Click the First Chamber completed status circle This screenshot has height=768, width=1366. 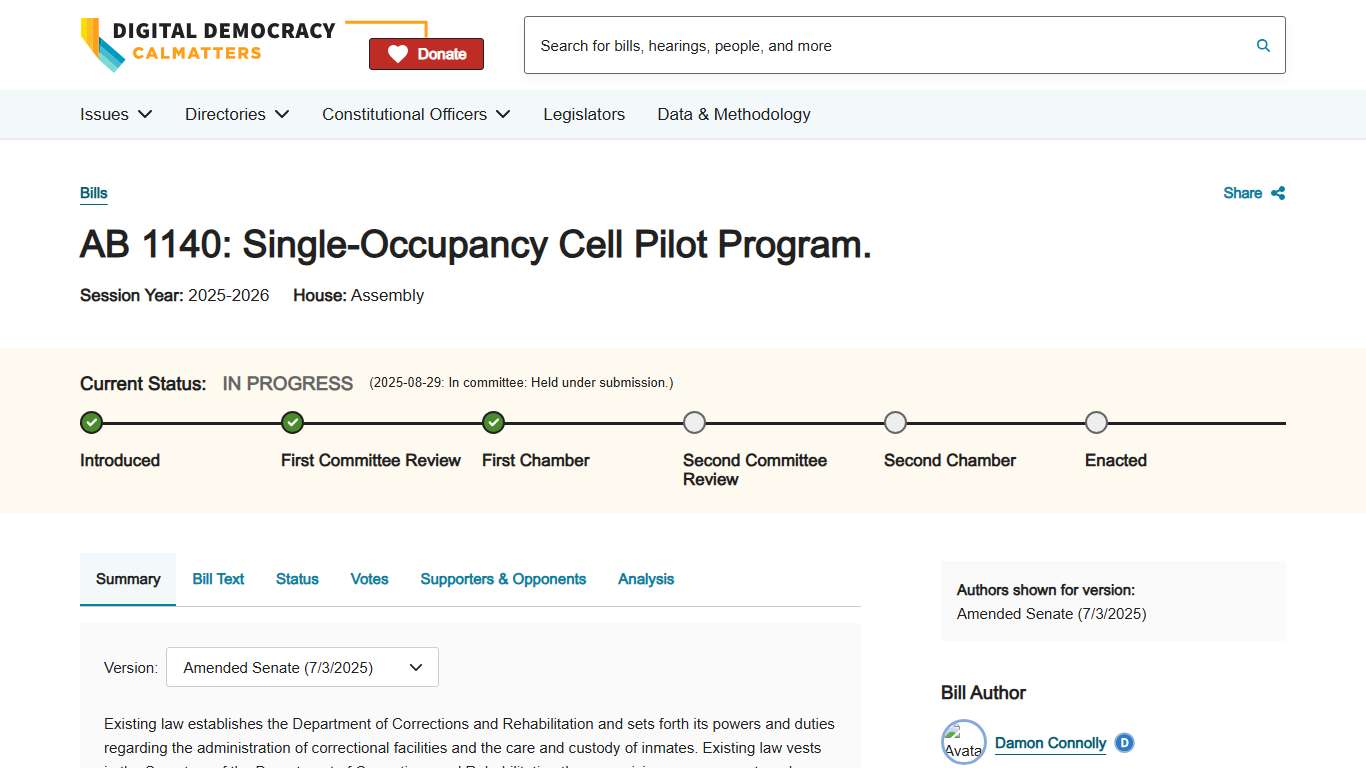point(493,422)
